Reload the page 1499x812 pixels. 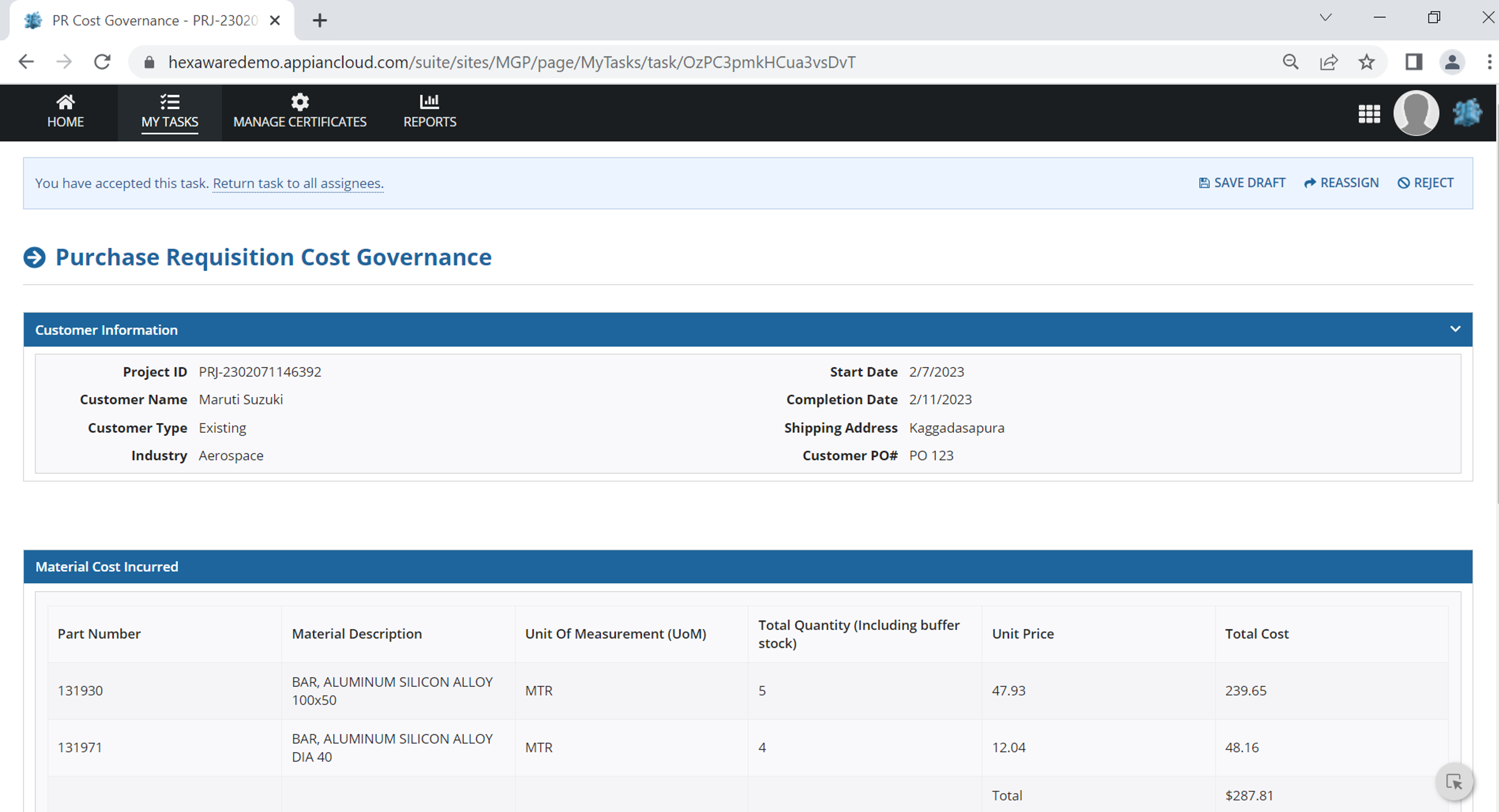click(102, 62)
